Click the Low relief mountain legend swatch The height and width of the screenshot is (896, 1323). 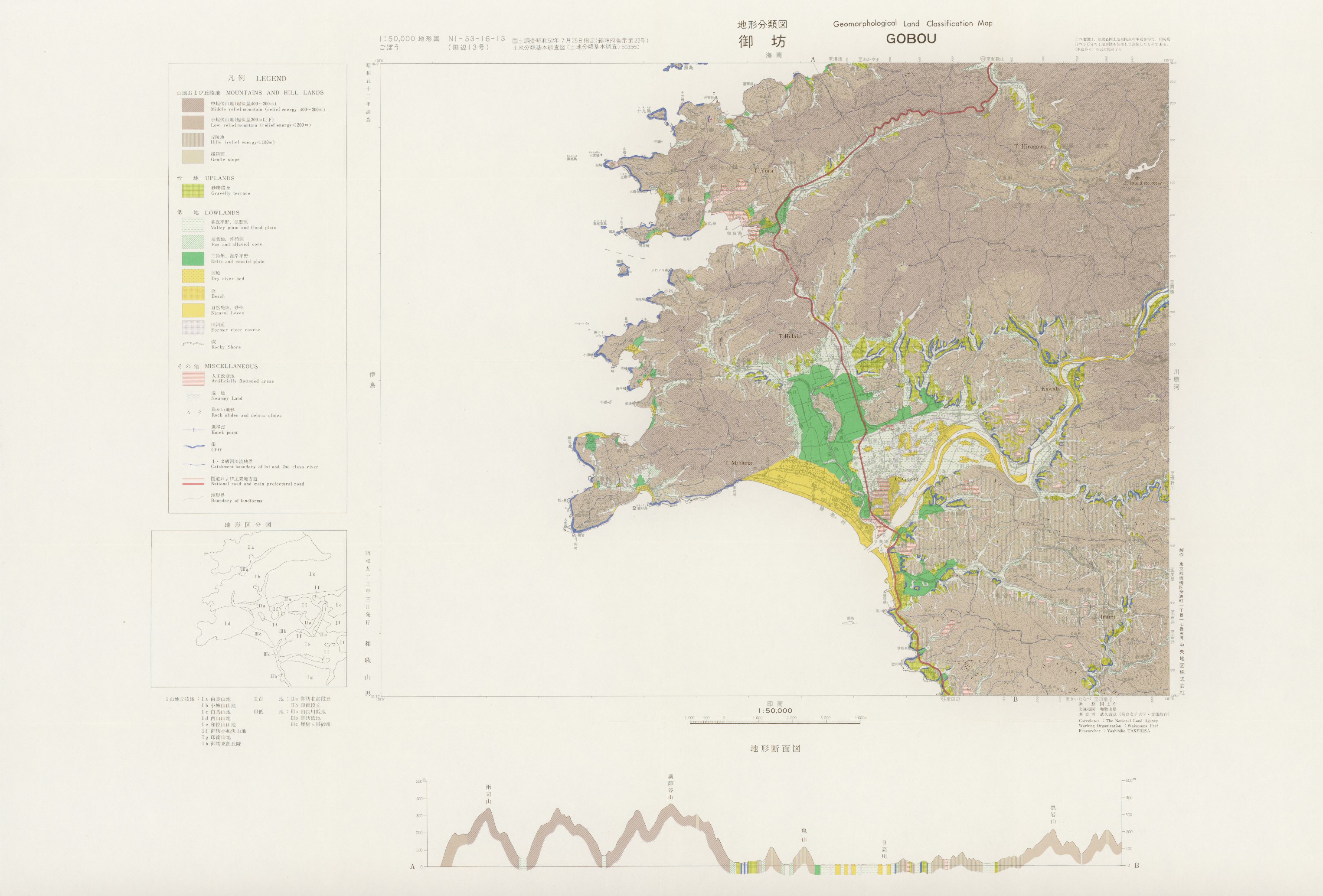click(x=193, y=122)
